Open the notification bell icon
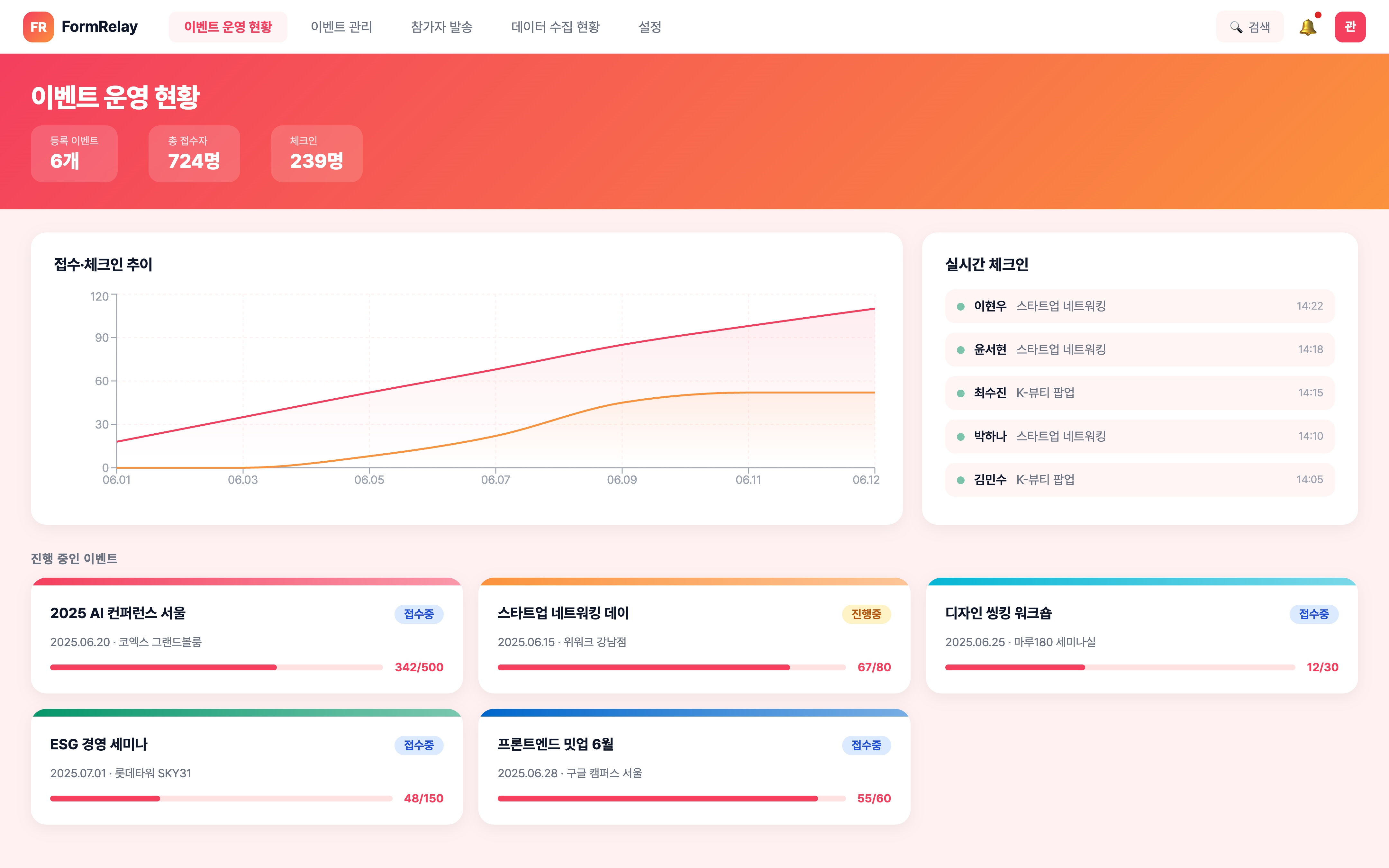1389x868 pixels. pyautogui.click(x=1308, y=27)
